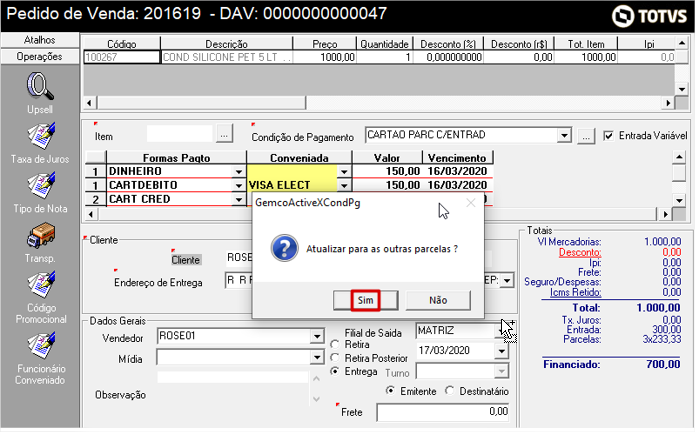Click the Item input field

pyautogui.click(x=180, y=134)
